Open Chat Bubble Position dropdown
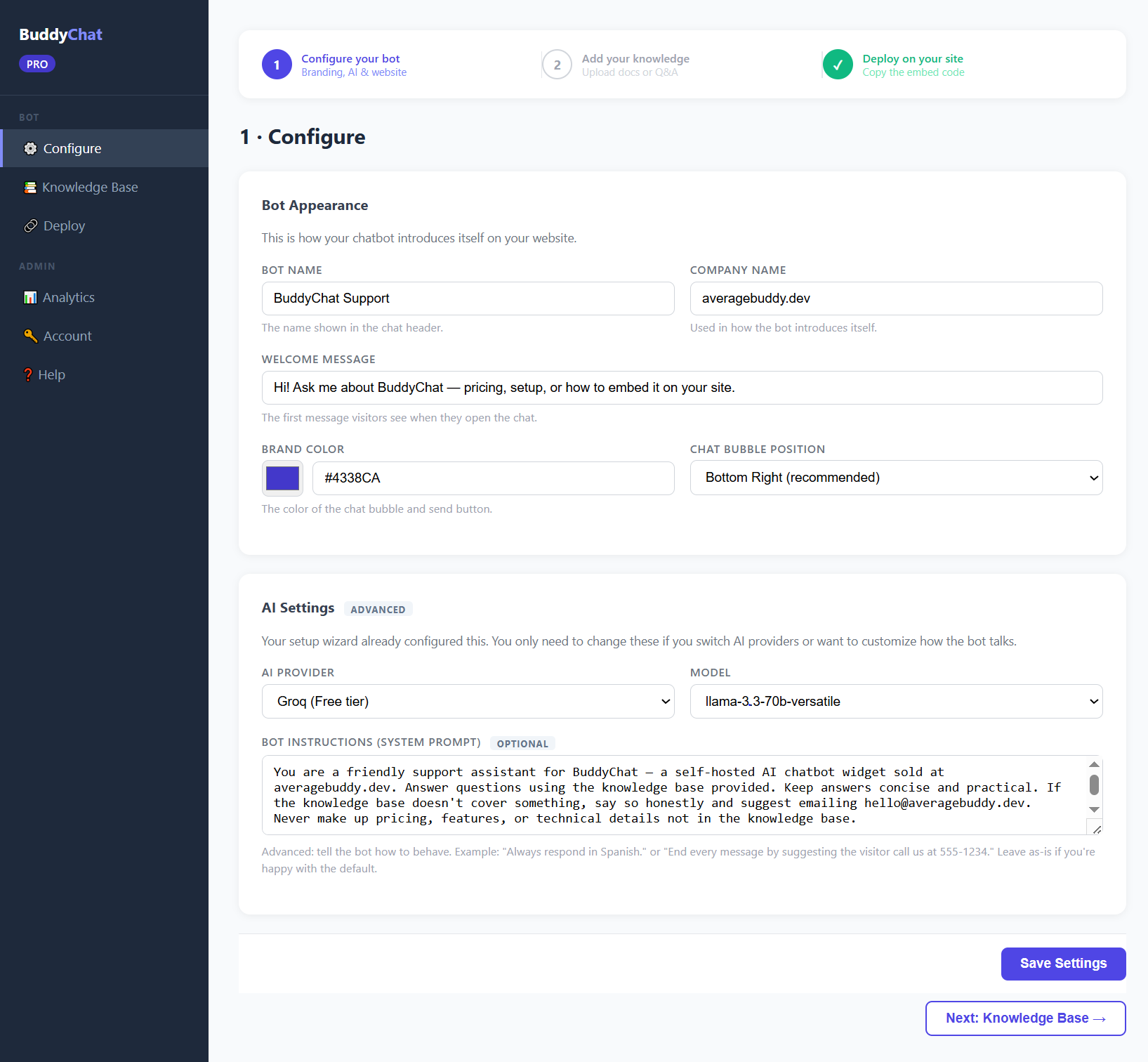The width and height of the screenshot is (1148, 1062). tap(896, 478)
